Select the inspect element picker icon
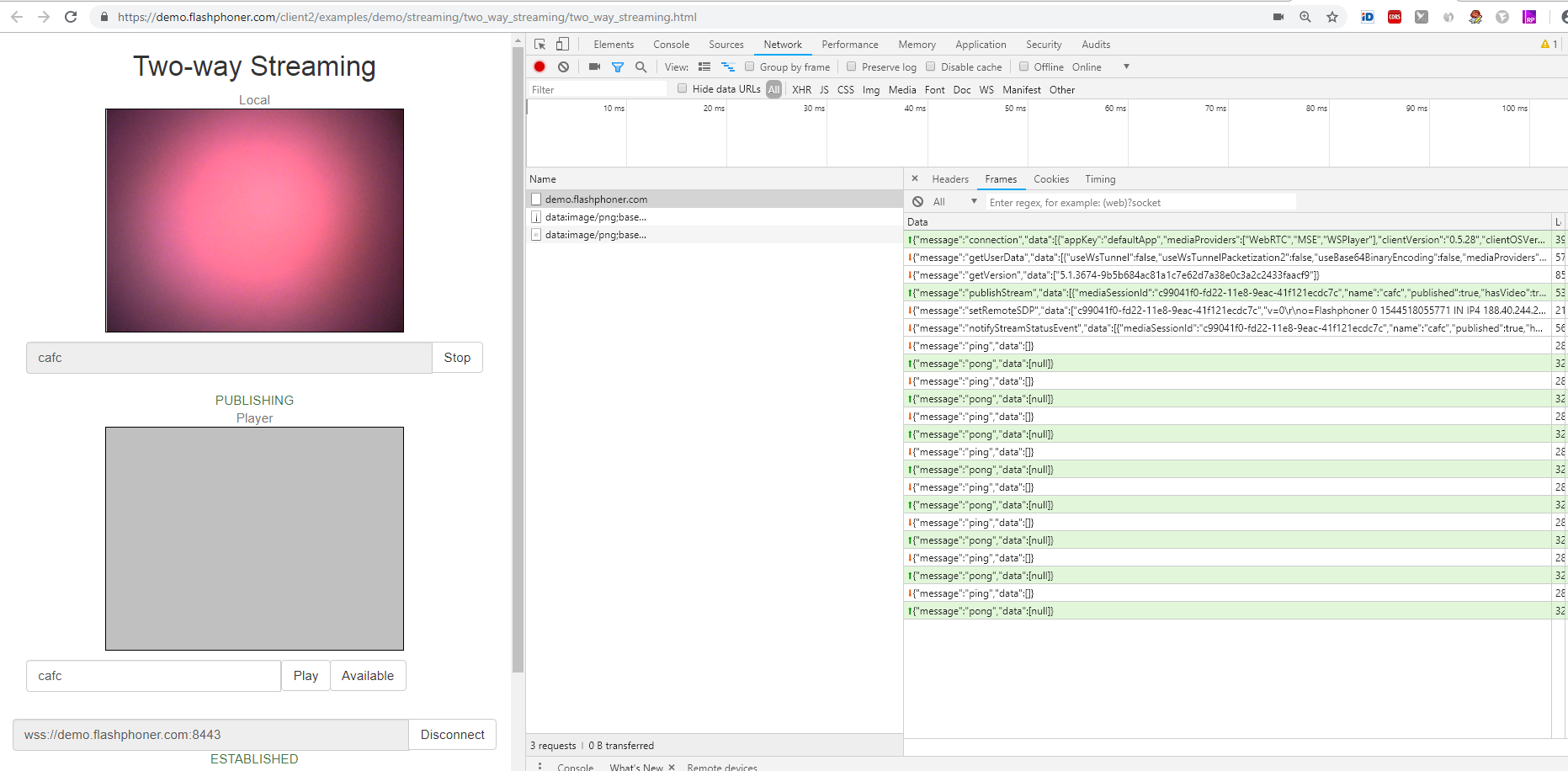 pyautogui.click(x=540, y=45)
